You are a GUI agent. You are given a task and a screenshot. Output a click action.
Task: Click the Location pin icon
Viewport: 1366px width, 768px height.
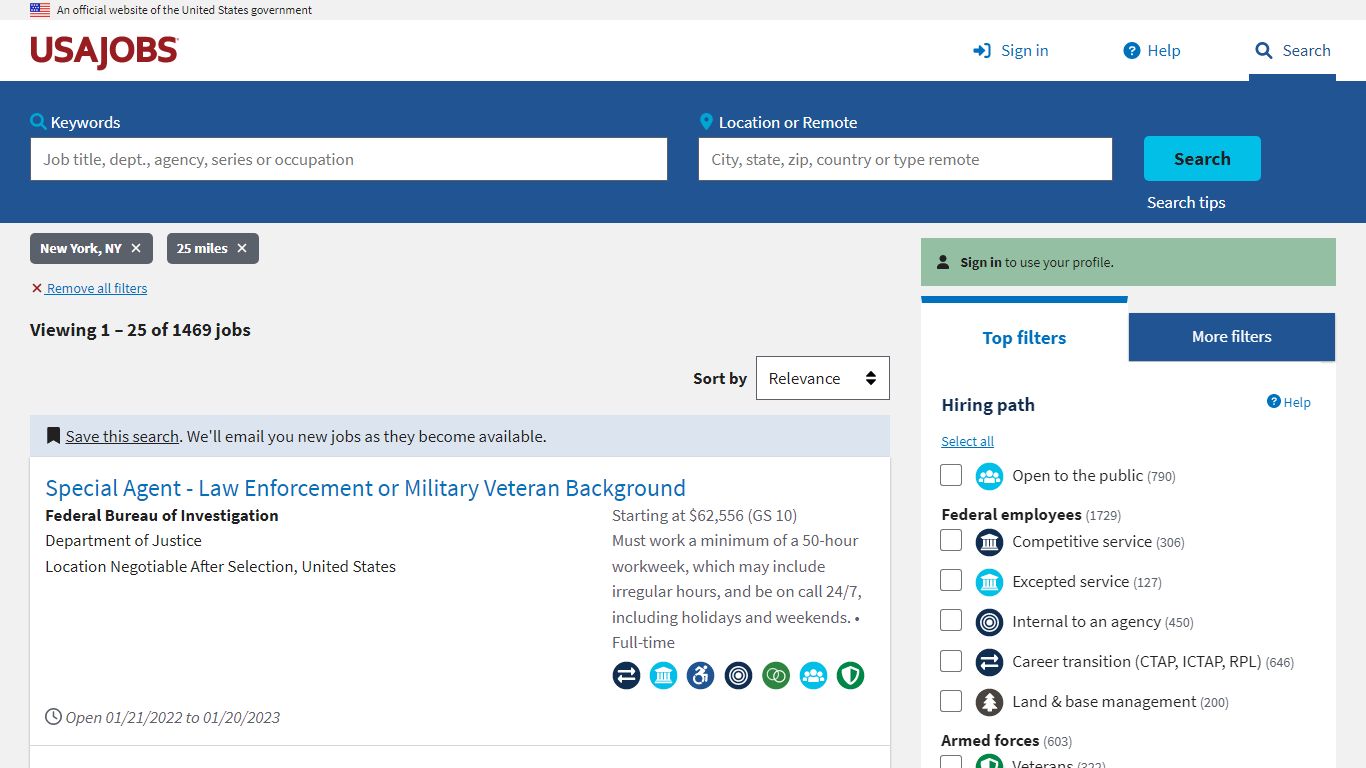706,122
